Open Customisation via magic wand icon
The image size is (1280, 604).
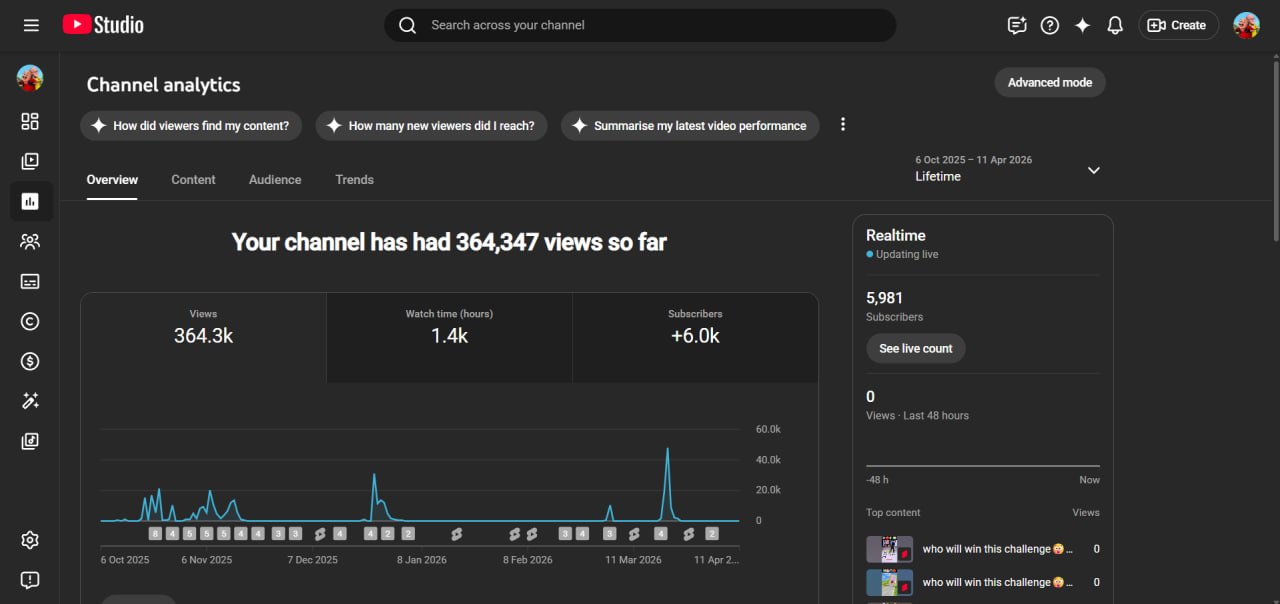click(x=30, y=401)
